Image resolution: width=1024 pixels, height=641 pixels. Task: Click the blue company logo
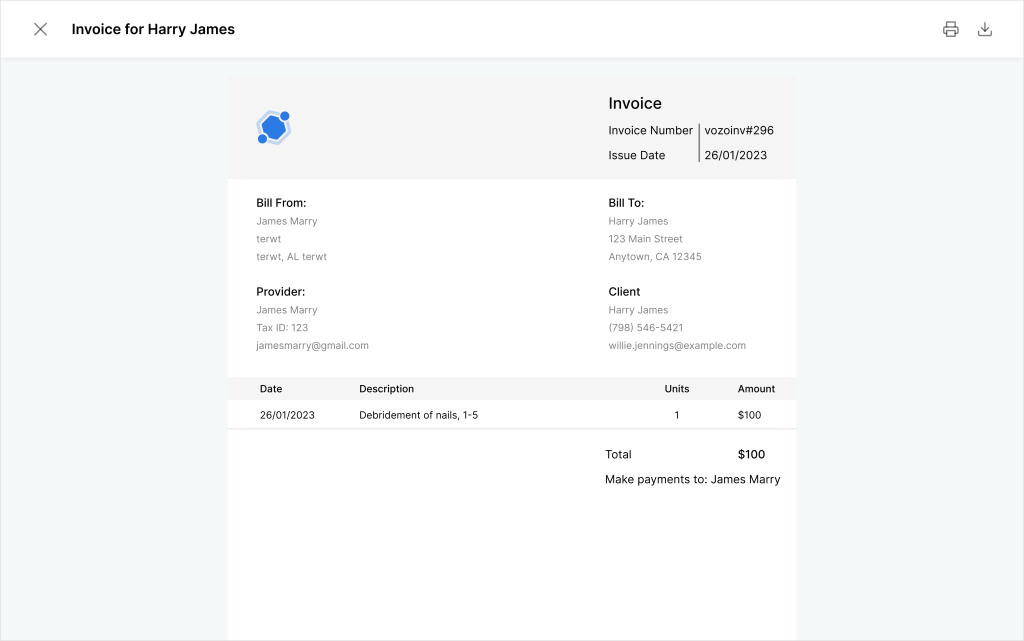273,128
